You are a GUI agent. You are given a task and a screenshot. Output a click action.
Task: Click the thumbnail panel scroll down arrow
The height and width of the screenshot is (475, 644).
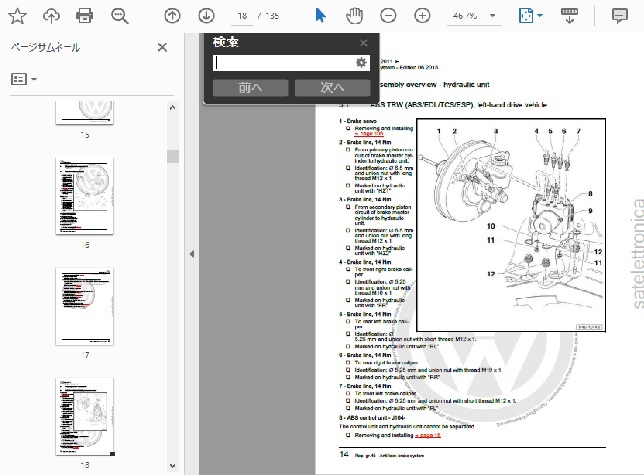[x=173, y=466]
